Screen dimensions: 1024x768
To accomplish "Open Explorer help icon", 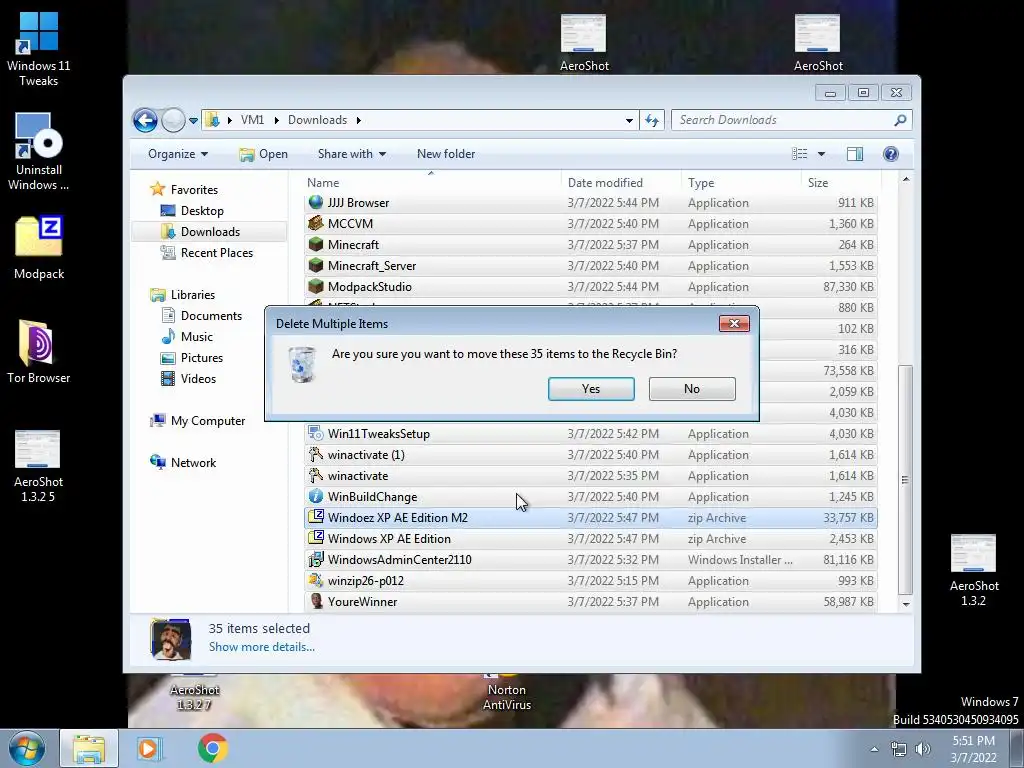I will [891, 154].
